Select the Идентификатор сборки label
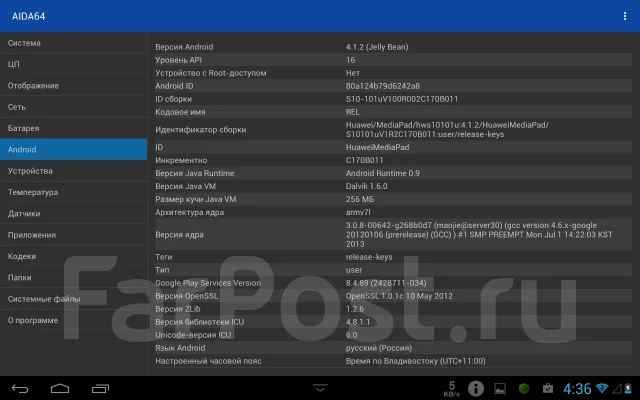640x400 pixels. 200,130
